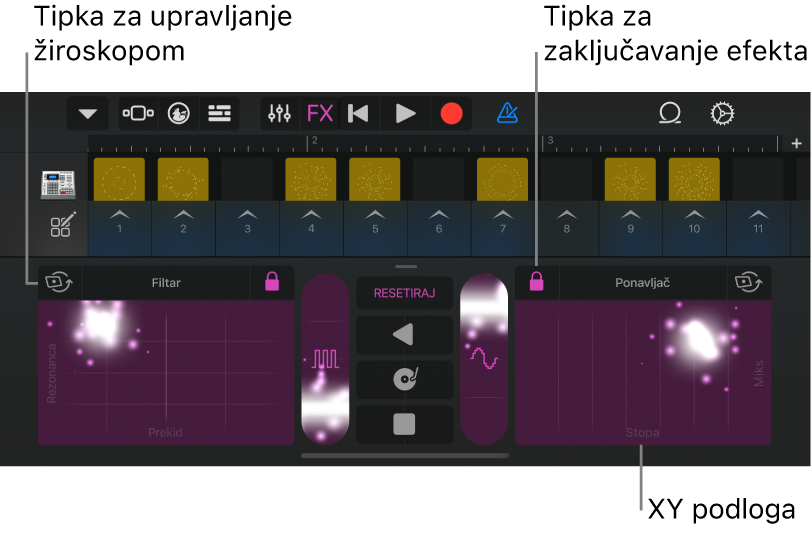The width and height of the screenshot is (811, 535).
Task: Open the Loop Browser icon
Action: (670, 113)
